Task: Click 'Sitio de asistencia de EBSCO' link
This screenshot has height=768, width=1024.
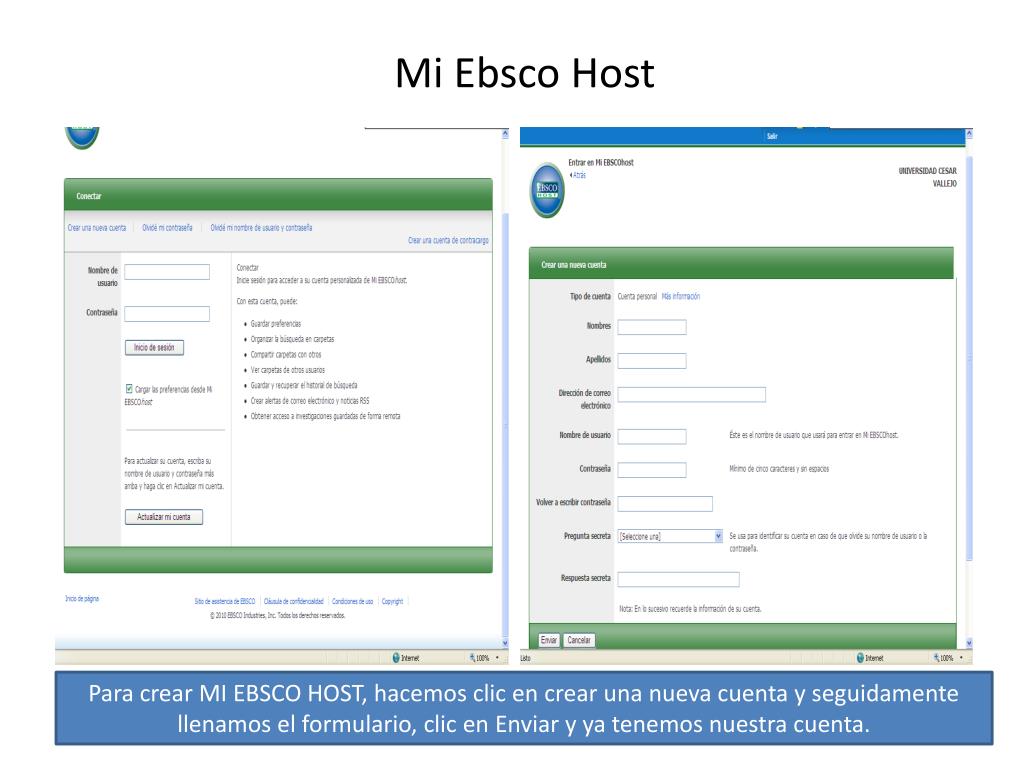Action: tap(225, 601)
